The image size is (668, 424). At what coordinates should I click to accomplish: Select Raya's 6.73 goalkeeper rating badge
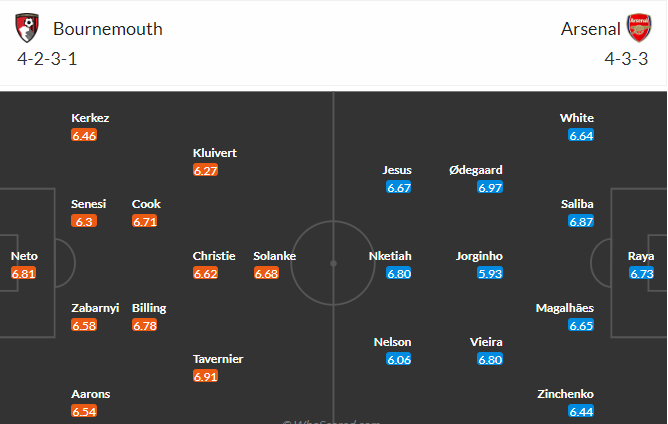[641, 273]
